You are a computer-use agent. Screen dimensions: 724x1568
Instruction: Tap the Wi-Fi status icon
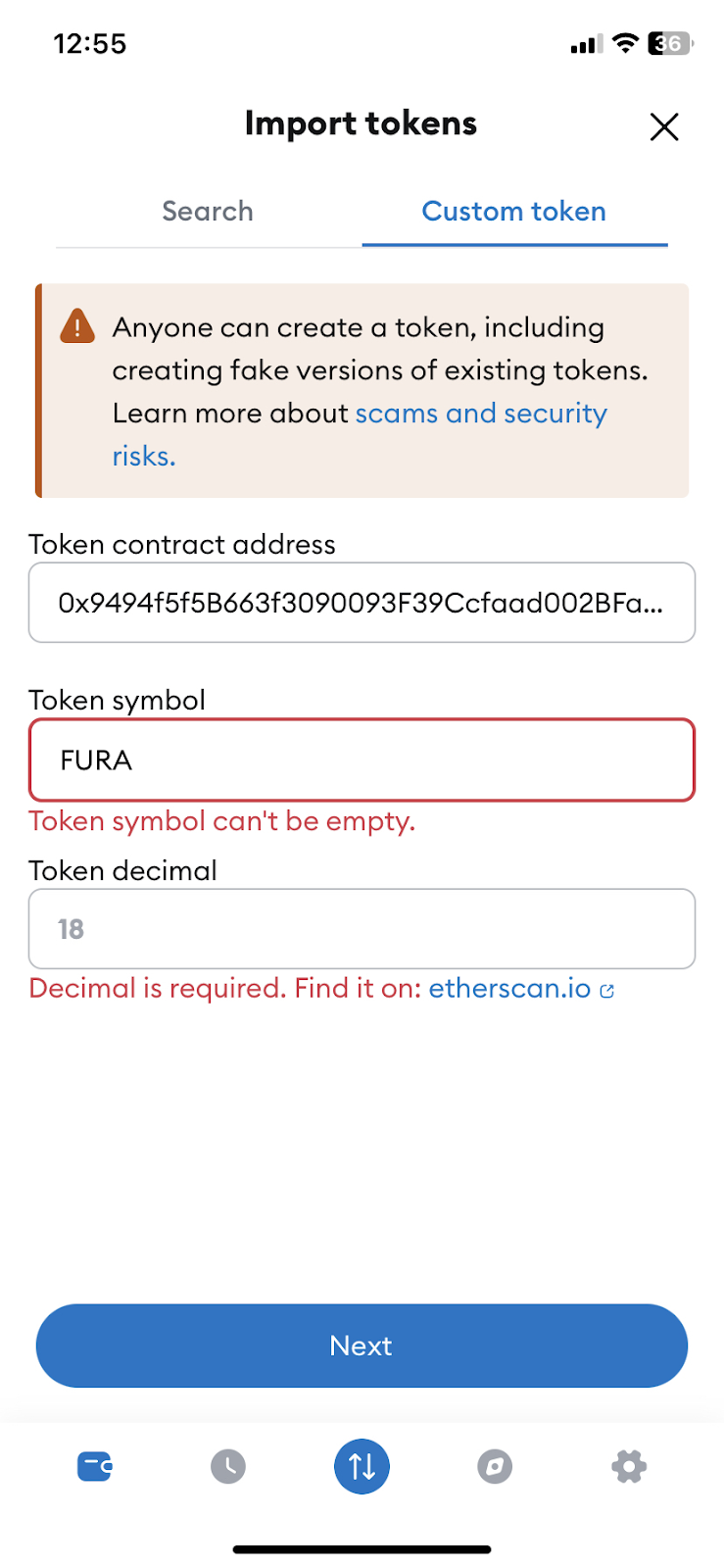[x=625, y=43]
